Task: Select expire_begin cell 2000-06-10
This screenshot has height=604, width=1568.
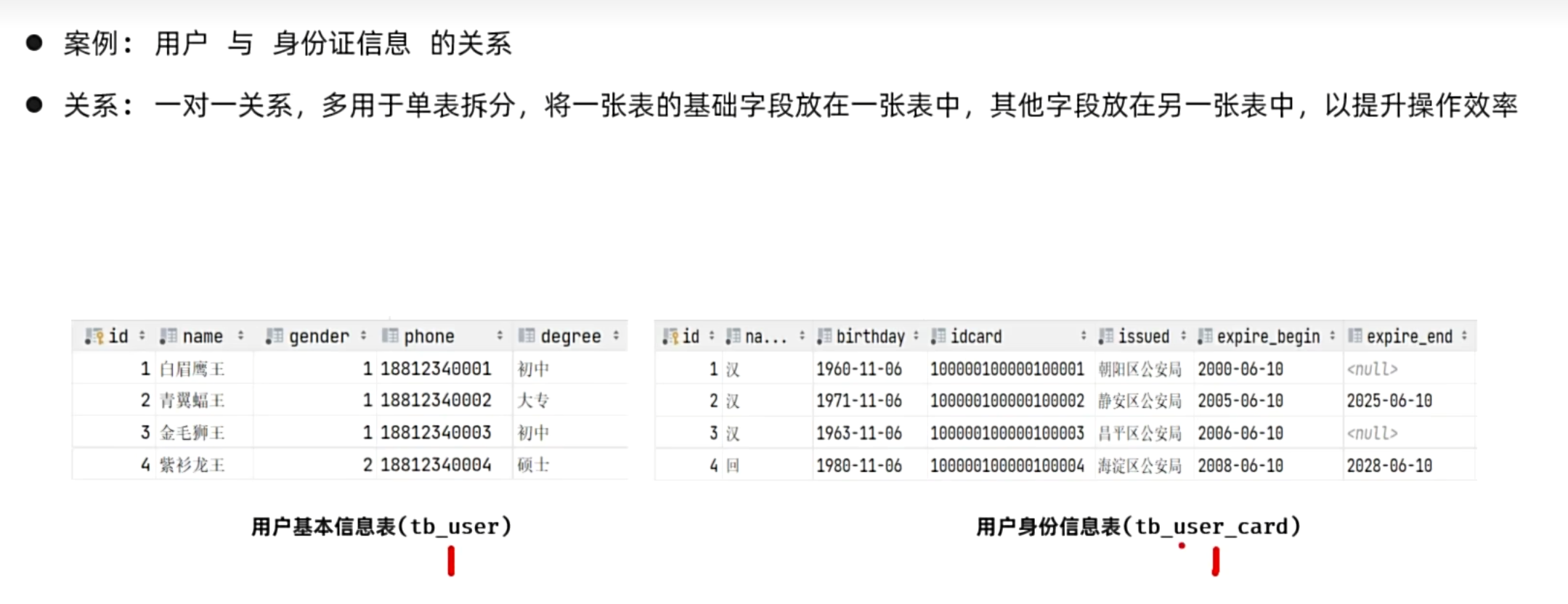Action: [1240, 370]
